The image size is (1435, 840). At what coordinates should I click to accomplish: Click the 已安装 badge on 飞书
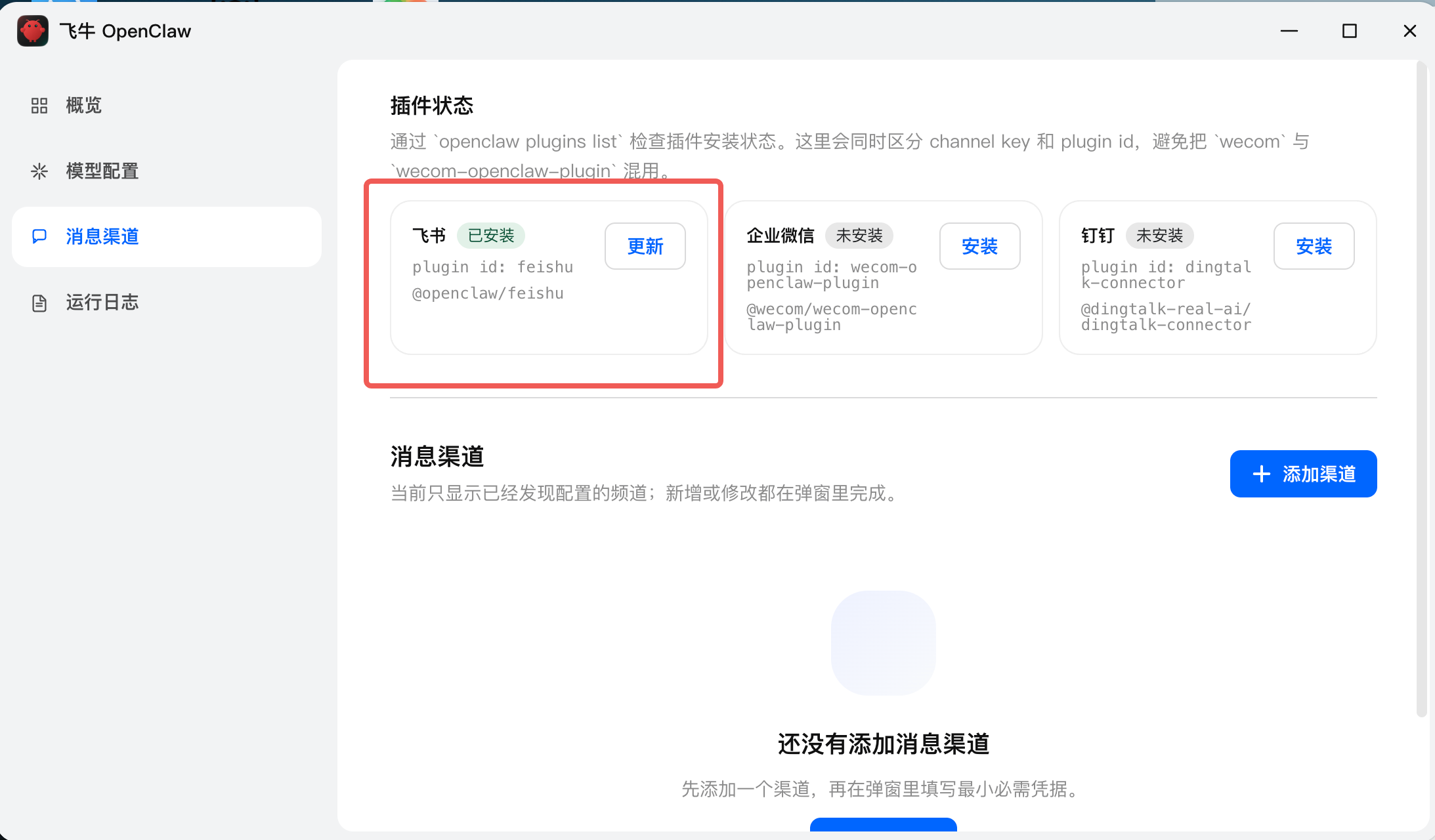pyautogui.click(x=490, y=236)
